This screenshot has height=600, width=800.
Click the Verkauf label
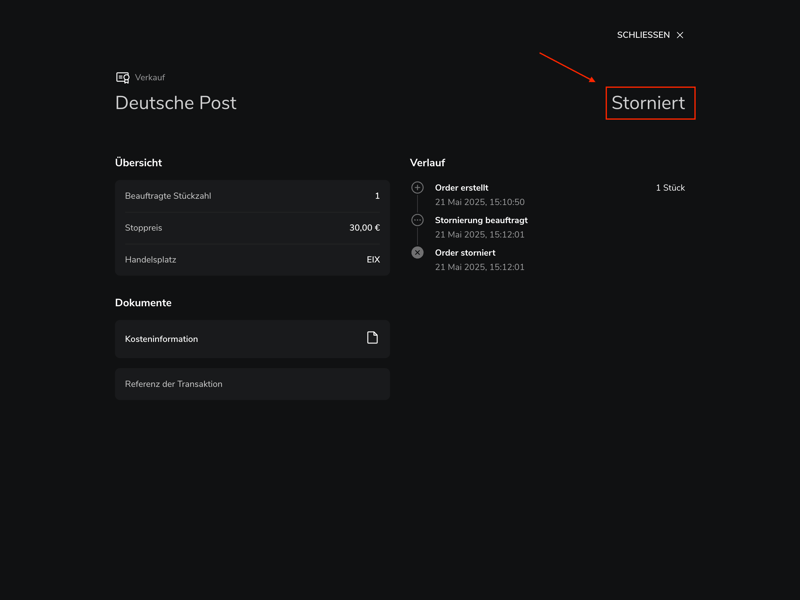click(150, 78)
